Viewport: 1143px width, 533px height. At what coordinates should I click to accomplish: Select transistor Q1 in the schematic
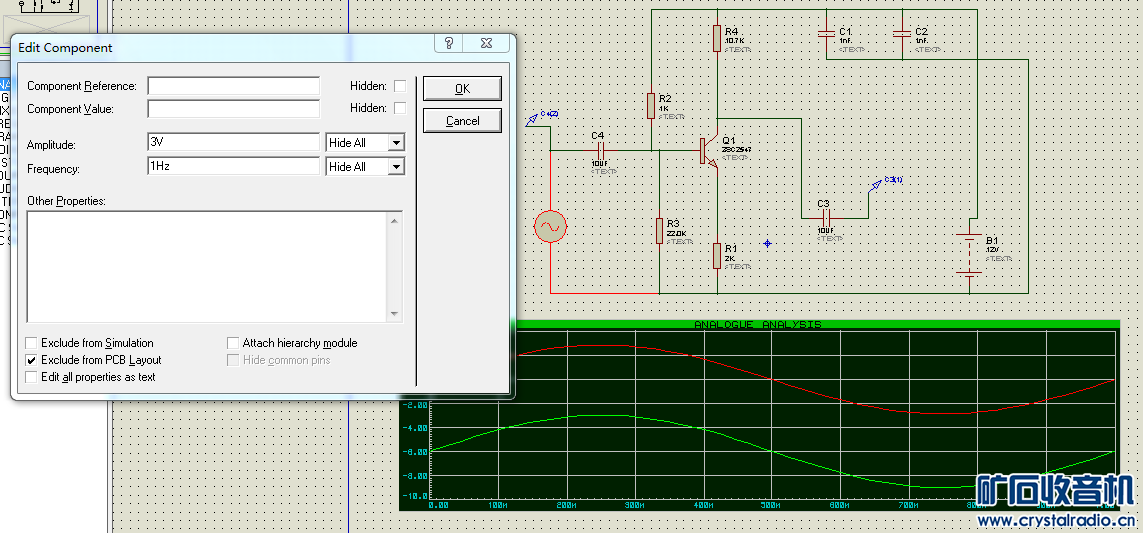707,151
